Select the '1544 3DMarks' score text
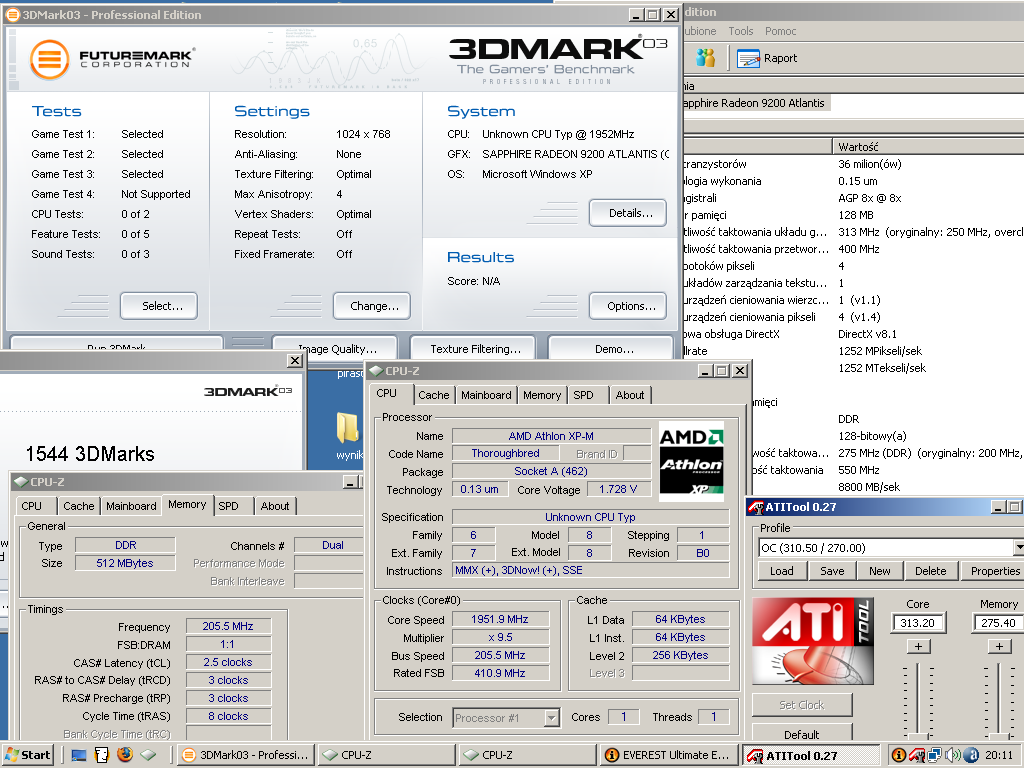The width and height of the screenshot is (1024, 768). [x=90, y=454]
